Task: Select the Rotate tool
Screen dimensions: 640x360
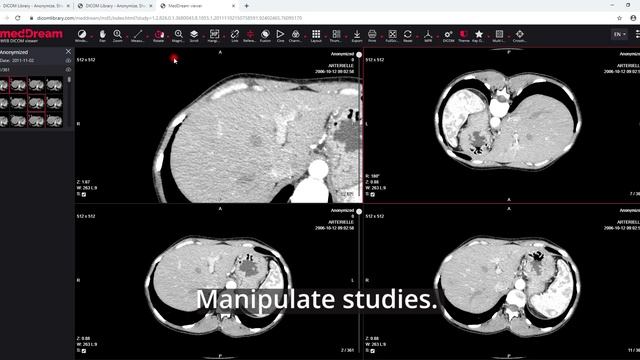Action: point(159,35)
